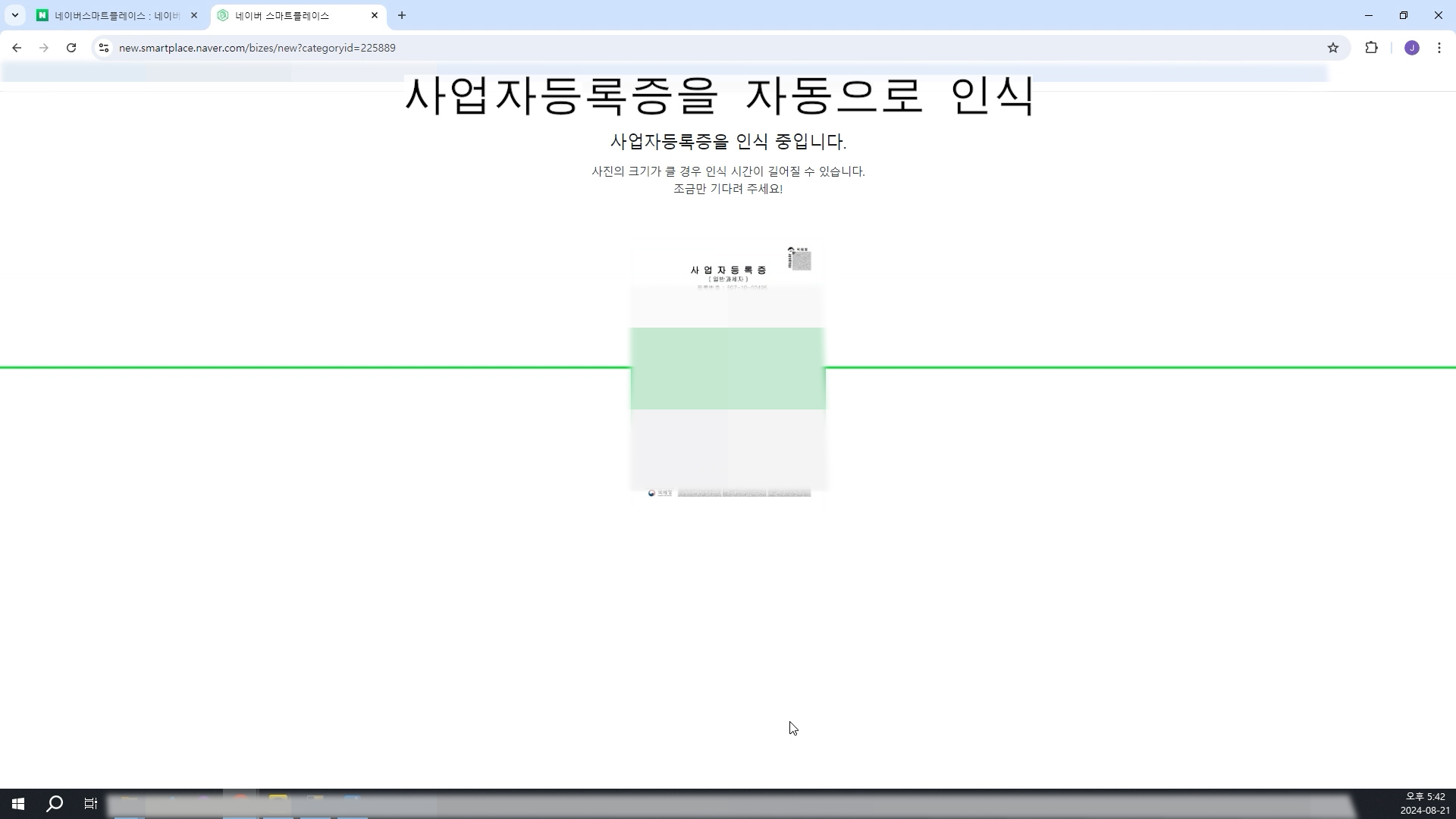Open the Chrome three-dot menu
Image resolution: width=1456 pixels, height=819 pixels.
click(x=1439, y=48)
